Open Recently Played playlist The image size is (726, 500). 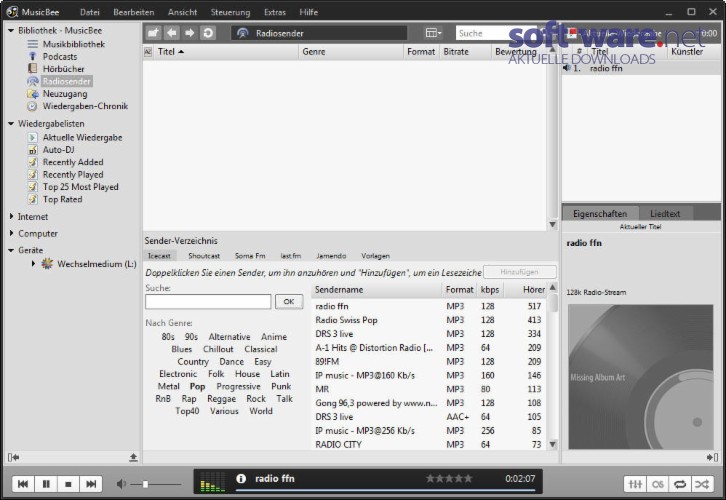point(73,175)
